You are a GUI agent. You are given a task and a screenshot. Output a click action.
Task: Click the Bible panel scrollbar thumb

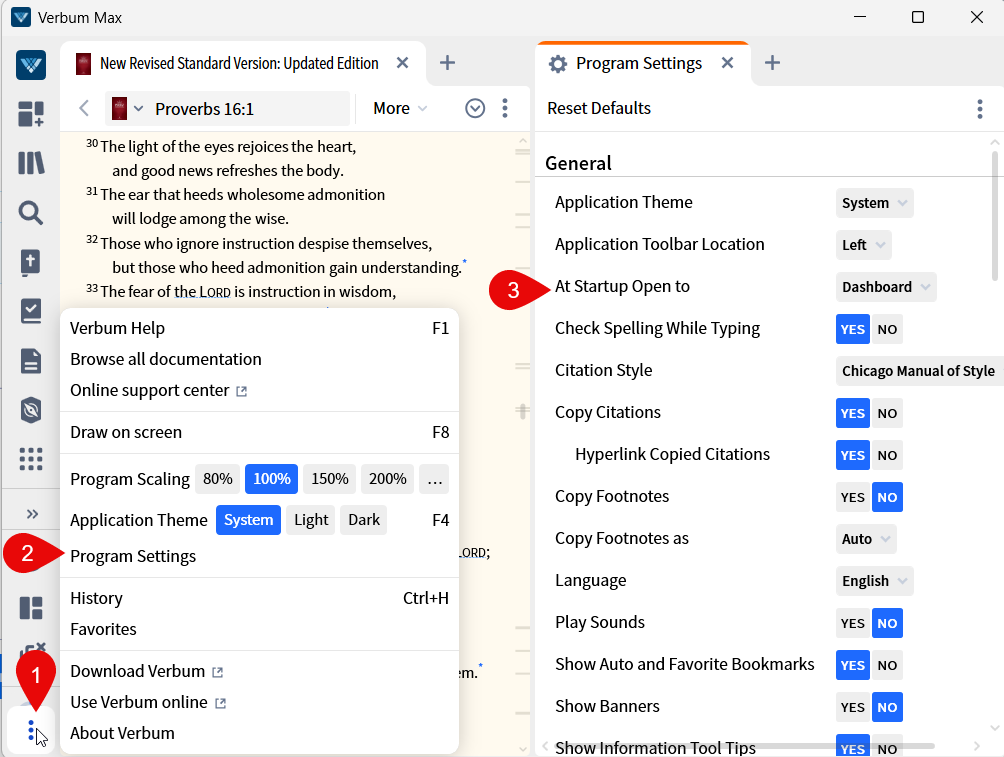[522, 411]
